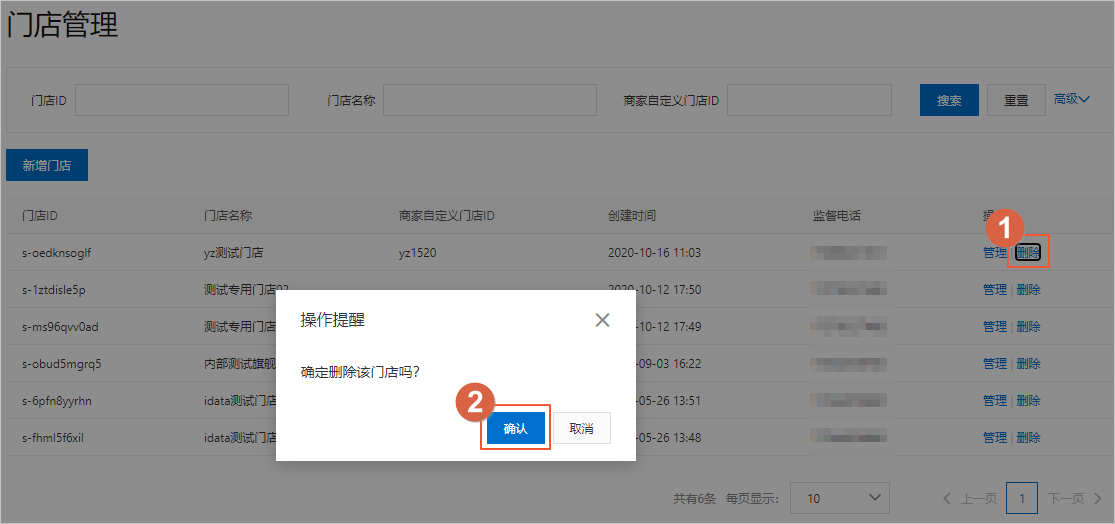Click 删除 for store s-ms96qvv0ad

(1028, 326)
